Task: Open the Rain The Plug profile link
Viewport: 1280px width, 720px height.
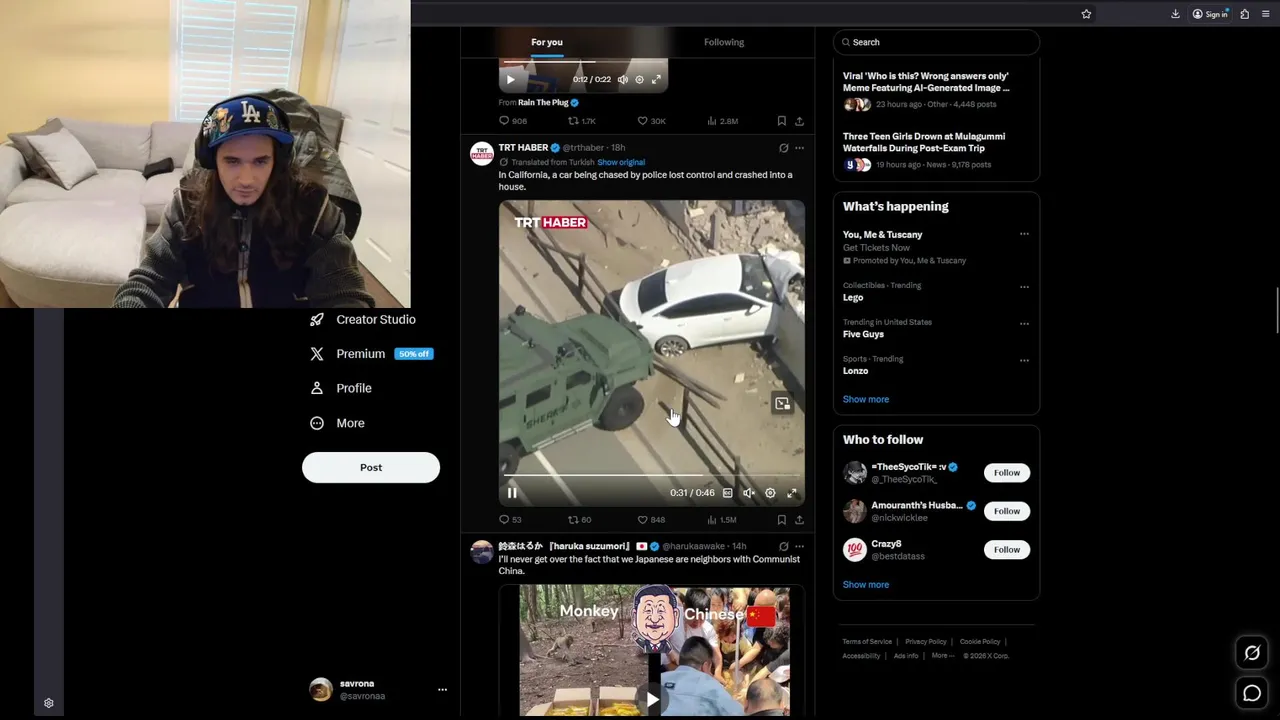Action: (x=543, y=102)
